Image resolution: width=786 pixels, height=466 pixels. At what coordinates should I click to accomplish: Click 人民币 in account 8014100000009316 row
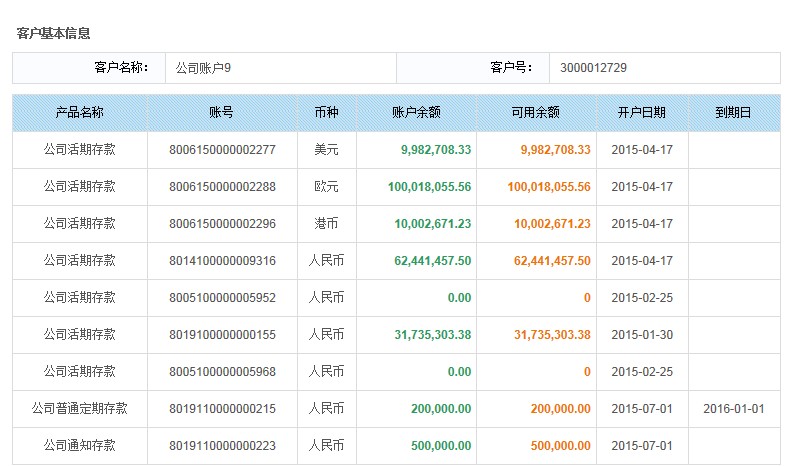click(326, 261)
